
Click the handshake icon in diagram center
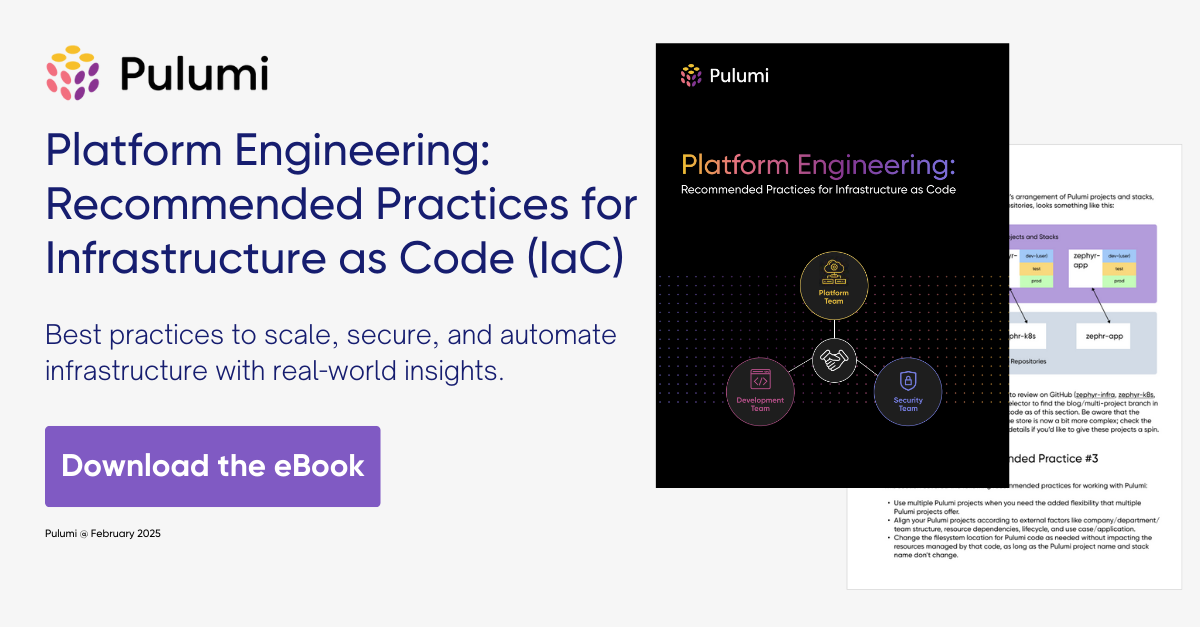[x=833, y=360]
